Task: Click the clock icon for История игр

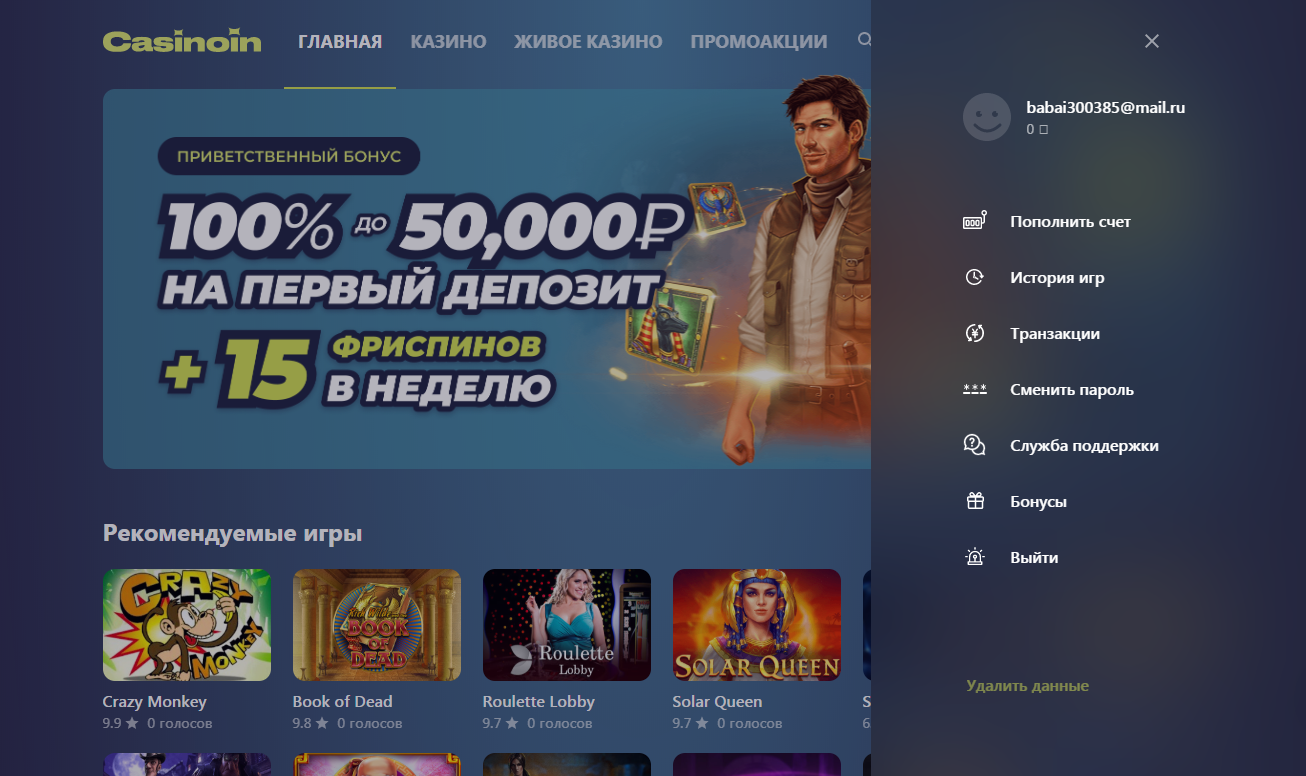Action: coord(974,277)
